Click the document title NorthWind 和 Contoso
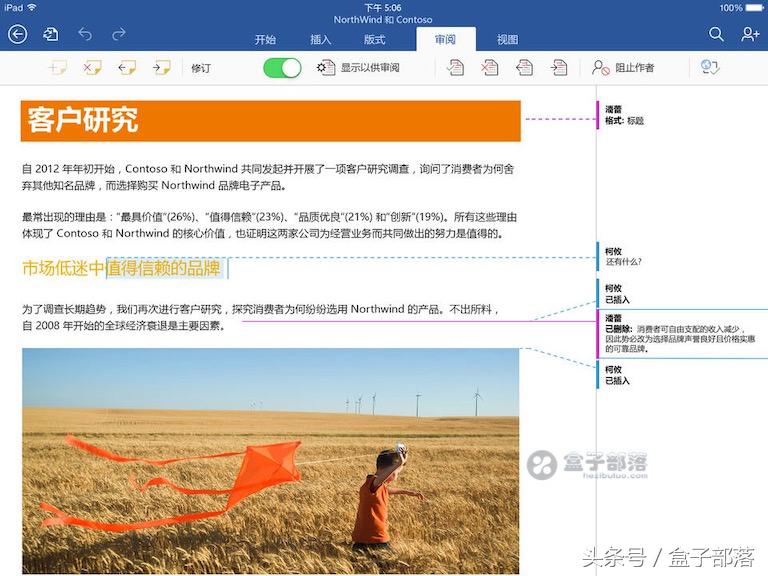Image resolution: width=768 pixels, height=576 pixels. [383, 20]
